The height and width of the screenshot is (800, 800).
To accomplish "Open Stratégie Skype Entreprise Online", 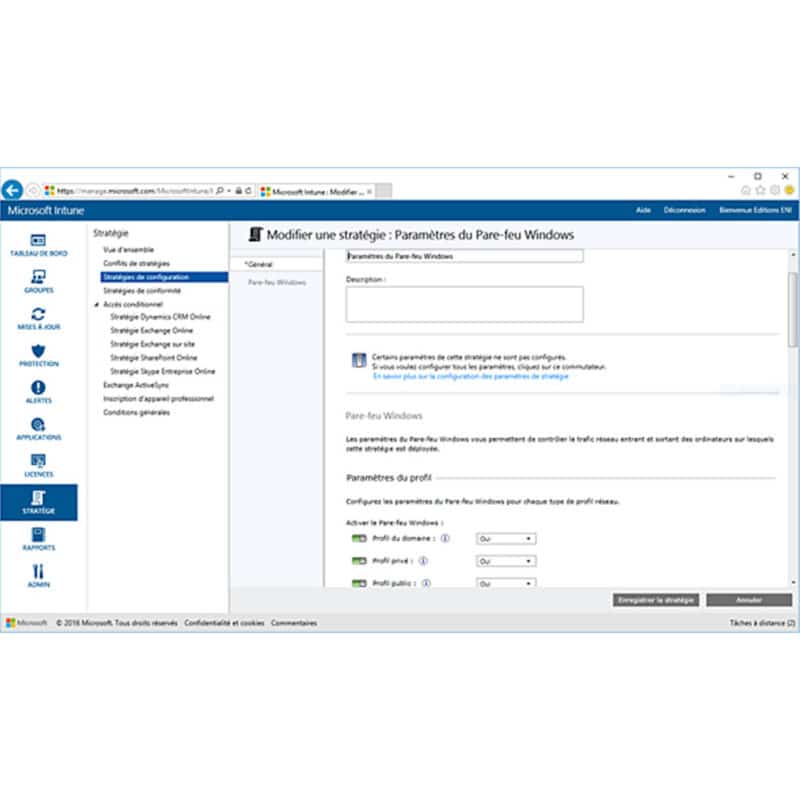I will [163, 371].
